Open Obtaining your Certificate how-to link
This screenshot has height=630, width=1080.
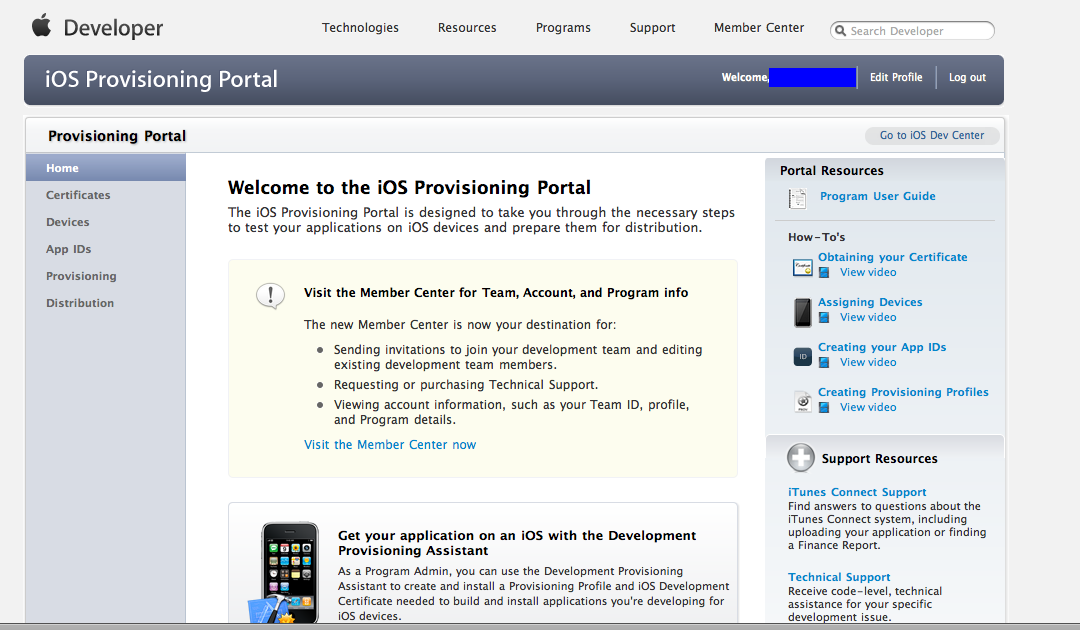click(893, 257)
